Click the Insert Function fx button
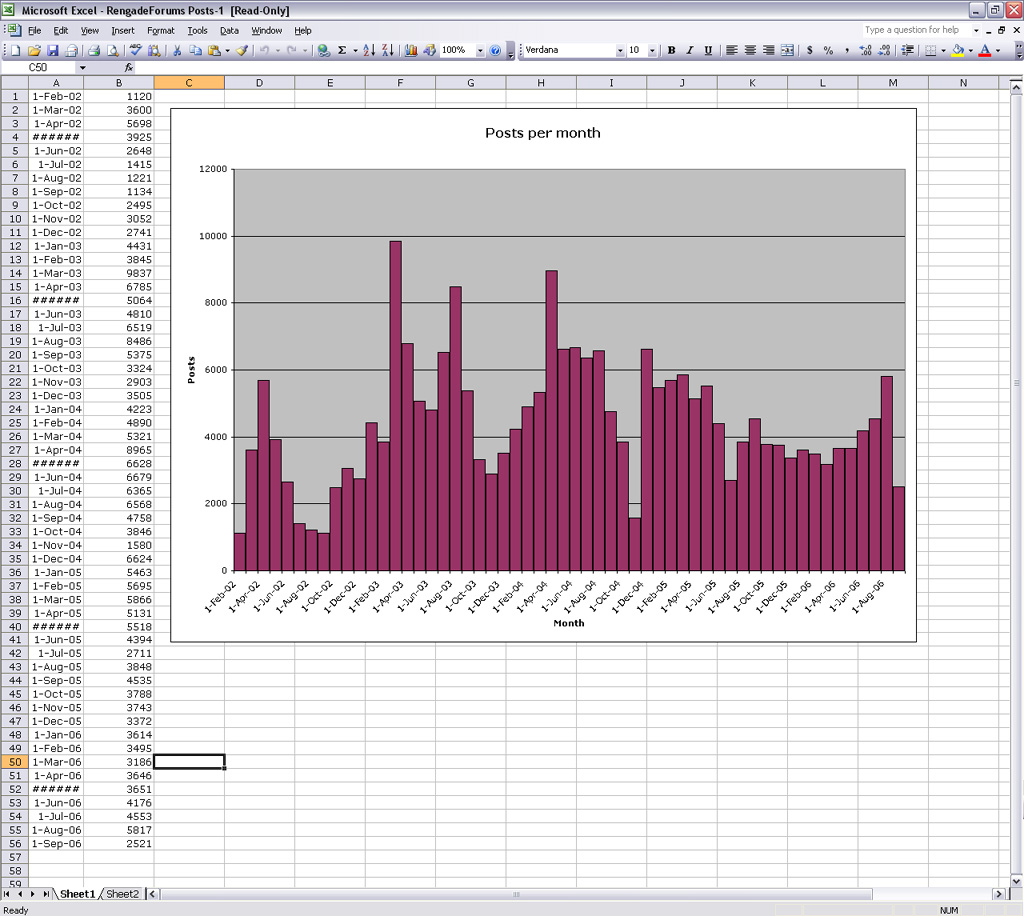This screenshot has height=916, width=1024. (x=129, y=67)
